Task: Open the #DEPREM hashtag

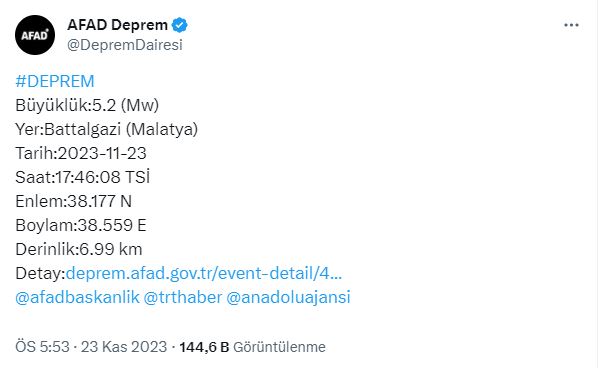Action: (x=55, y=81)
